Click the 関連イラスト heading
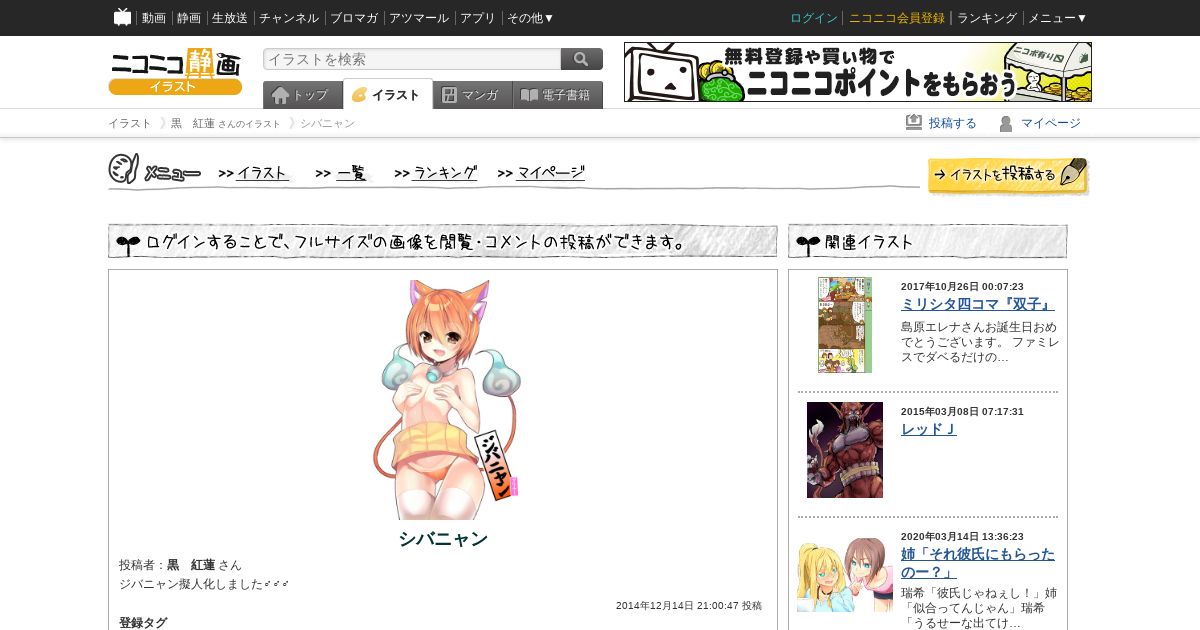This screenshot has width=1200, height=630. click(869, 242)
